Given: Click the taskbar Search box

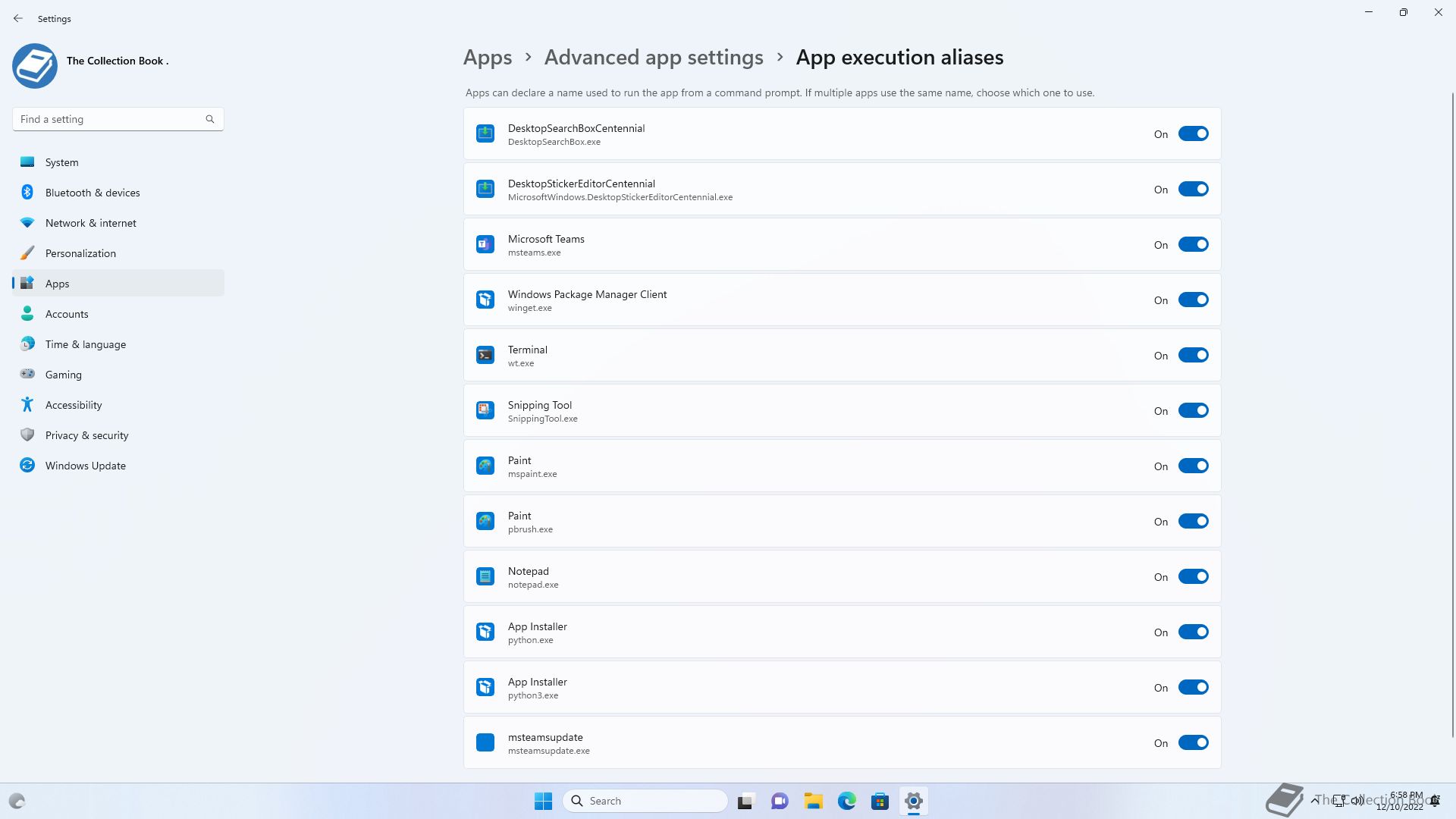Looking at the screenshot, I should pos(645,801).
